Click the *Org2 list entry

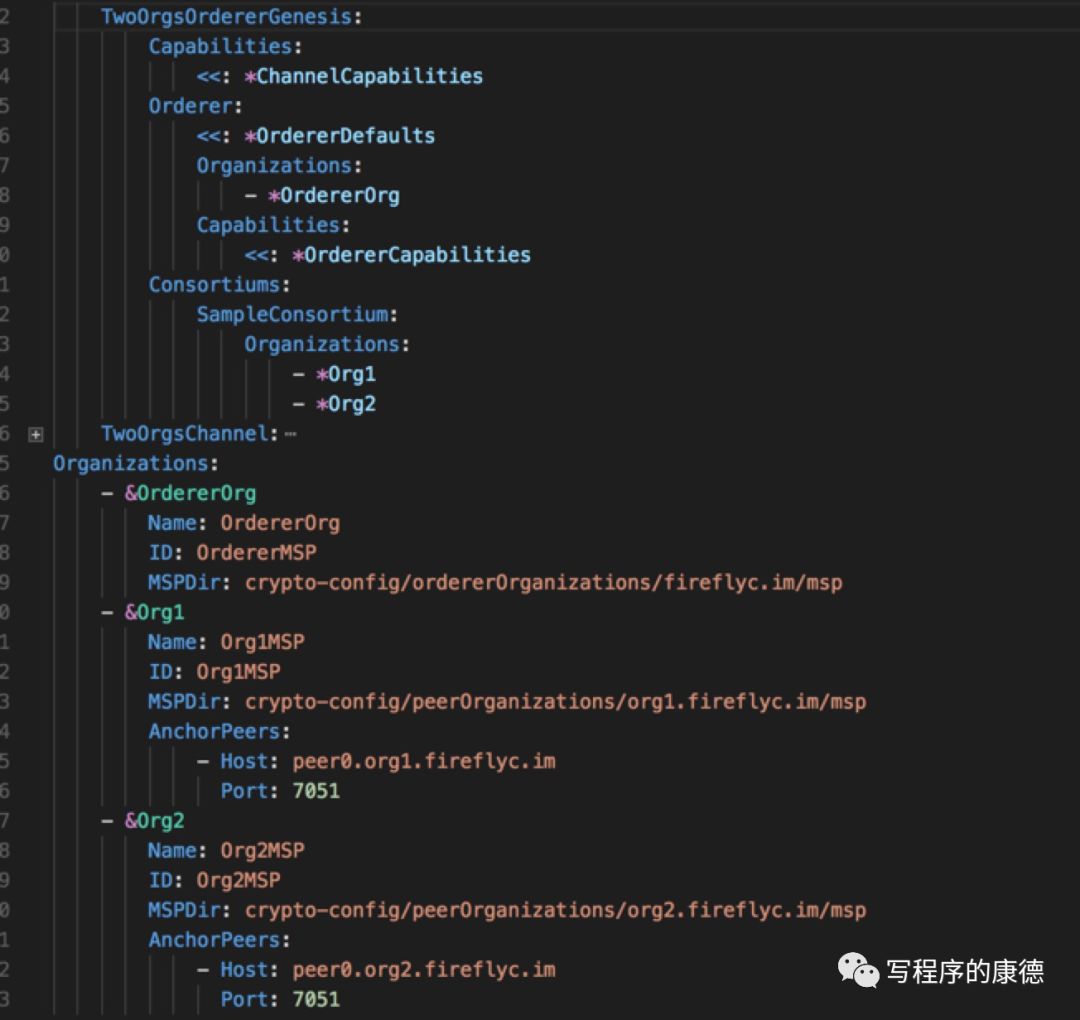346,404
